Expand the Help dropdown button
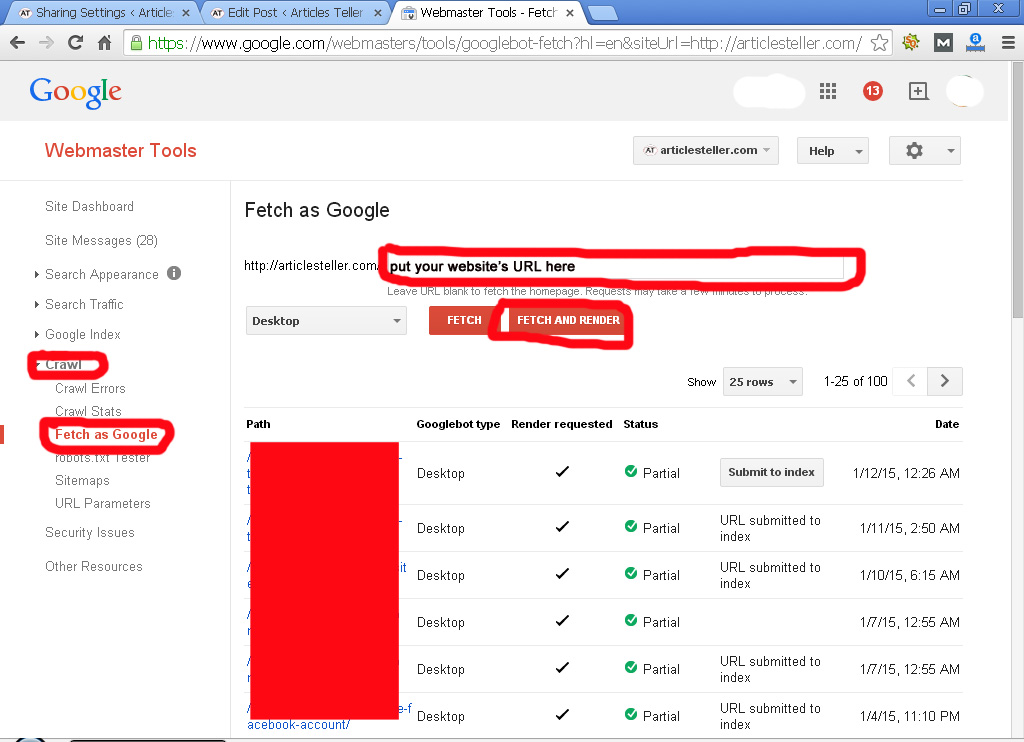This screenshot has width=1024, height=742. [832, 151]
